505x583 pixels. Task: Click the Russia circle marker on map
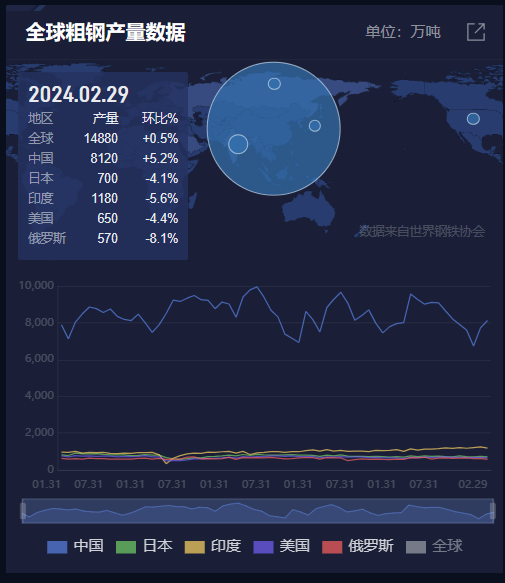274,84
